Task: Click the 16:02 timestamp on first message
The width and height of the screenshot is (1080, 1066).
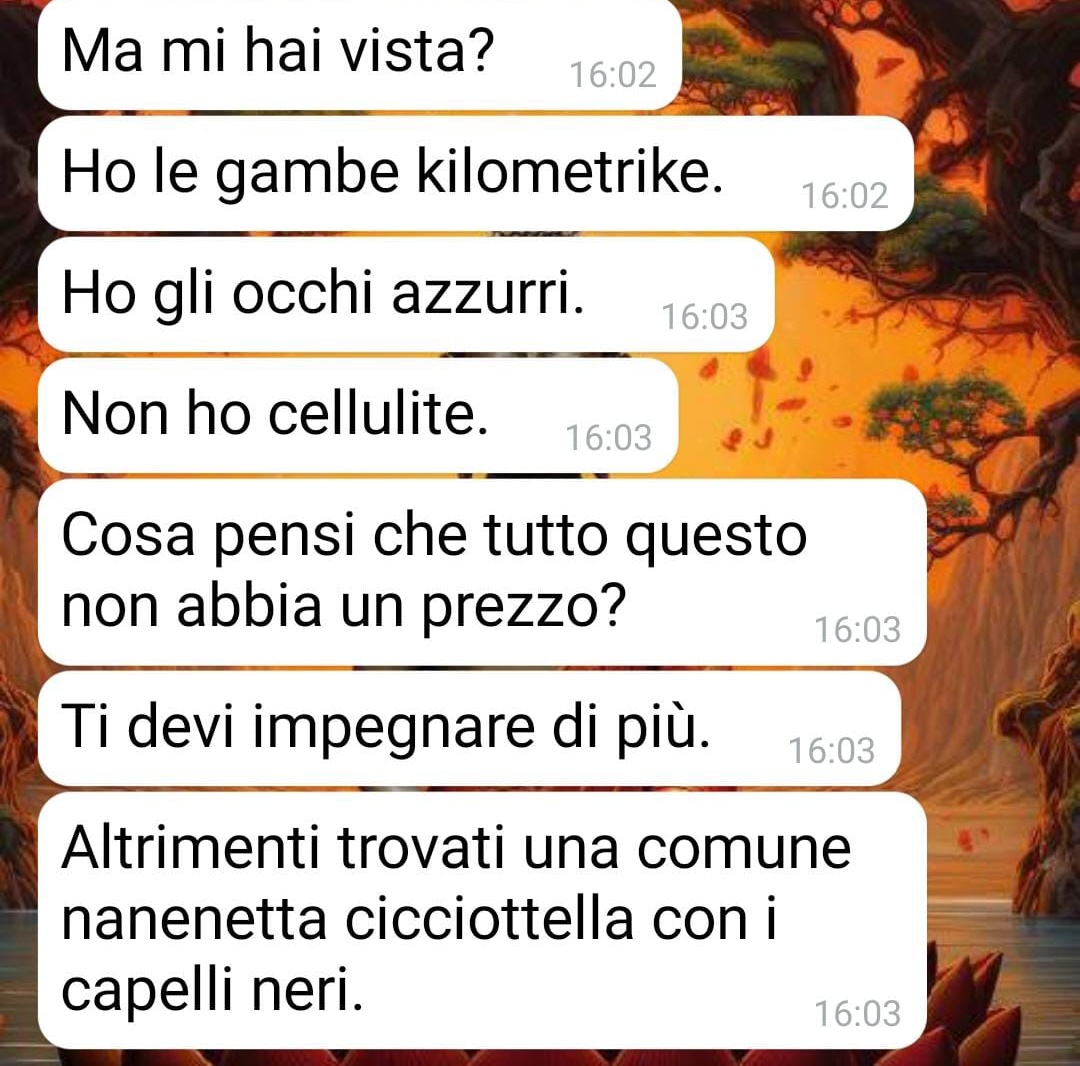Action: tap(613, 74)
